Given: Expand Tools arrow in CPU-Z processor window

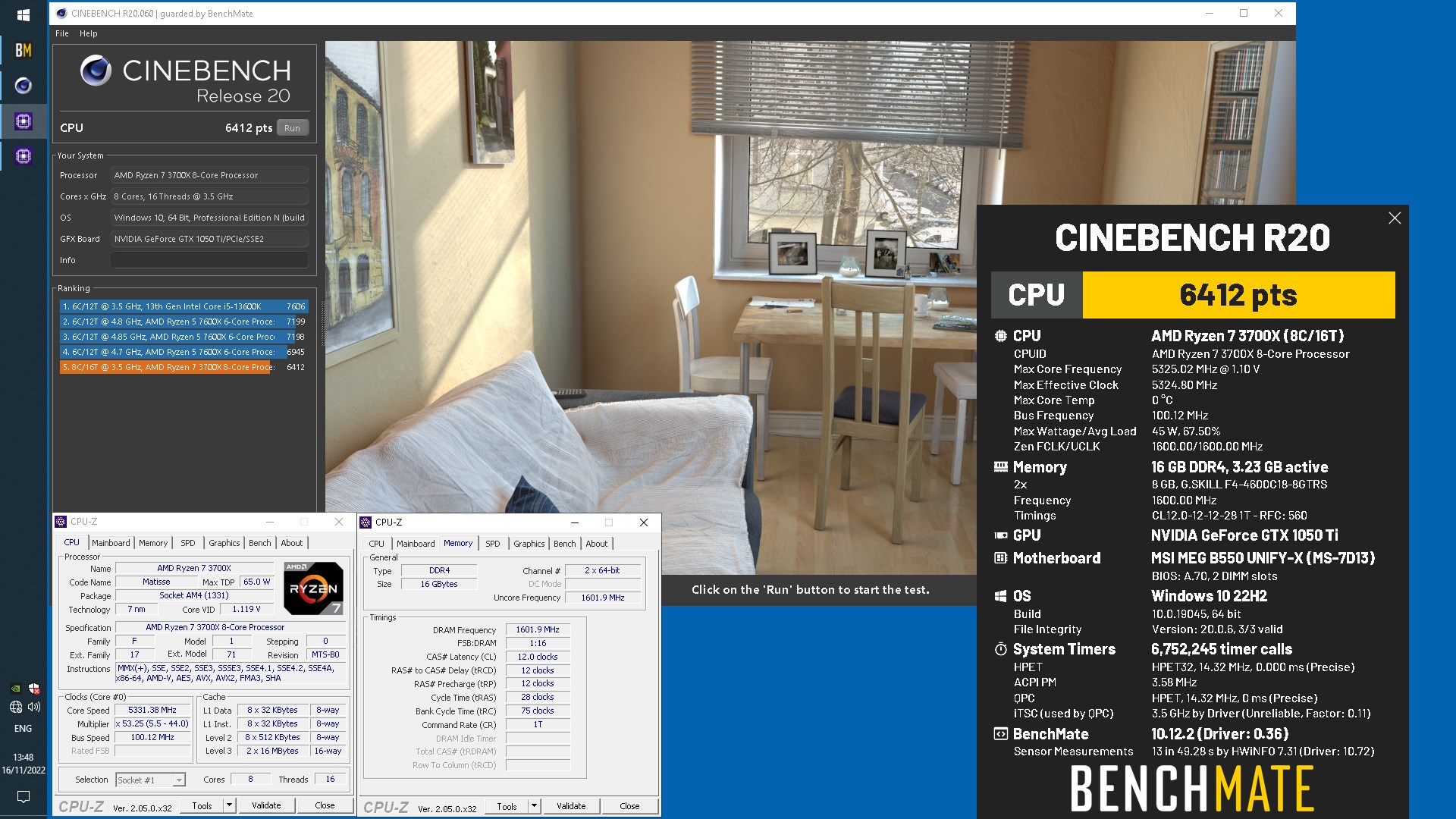Looking at the screenshot, I should coord(230,805).
